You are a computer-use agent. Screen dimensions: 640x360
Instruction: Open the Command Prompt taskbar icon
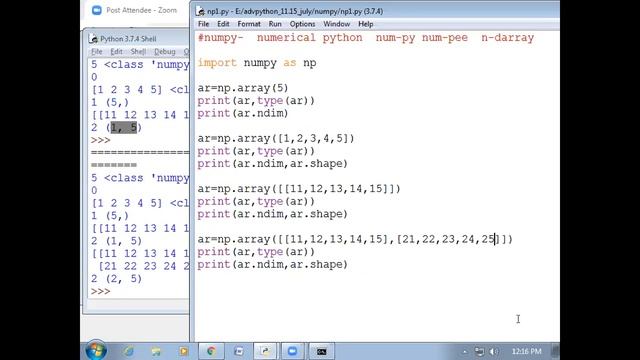(321, 351)
